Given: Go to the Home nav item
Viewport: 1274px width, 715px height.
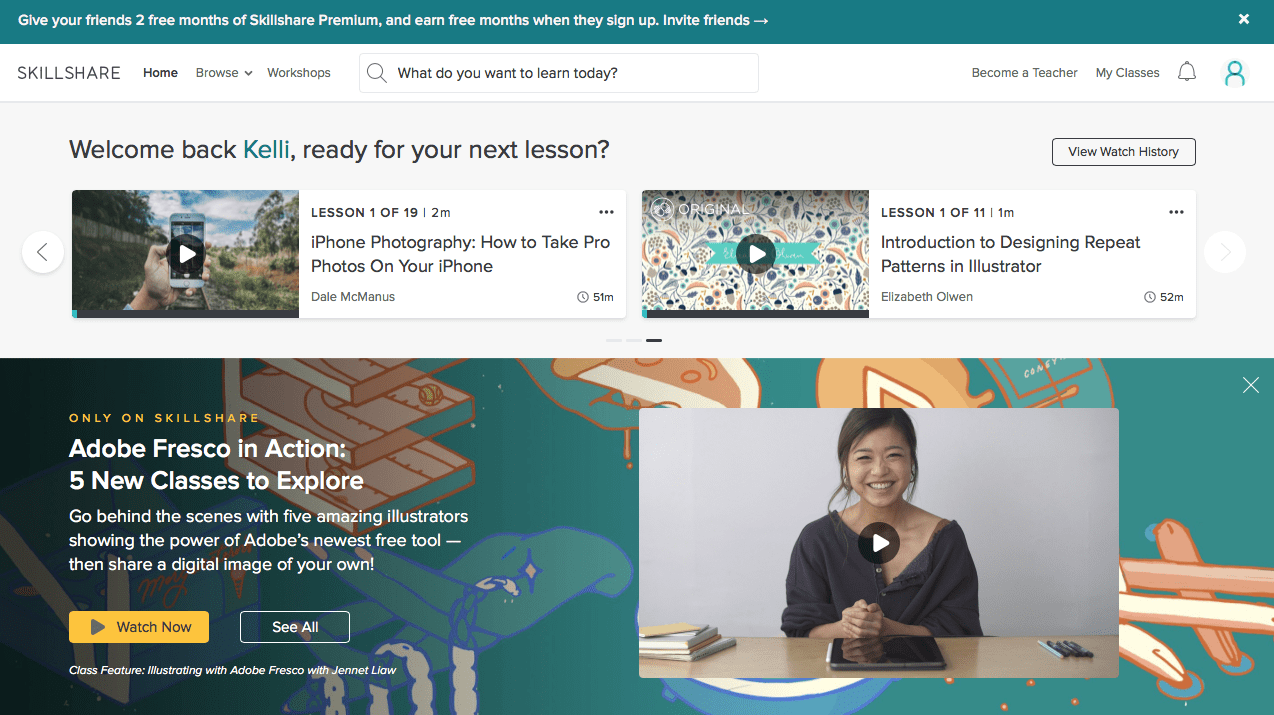Looking at the screenshot, I should pos(160,73).
